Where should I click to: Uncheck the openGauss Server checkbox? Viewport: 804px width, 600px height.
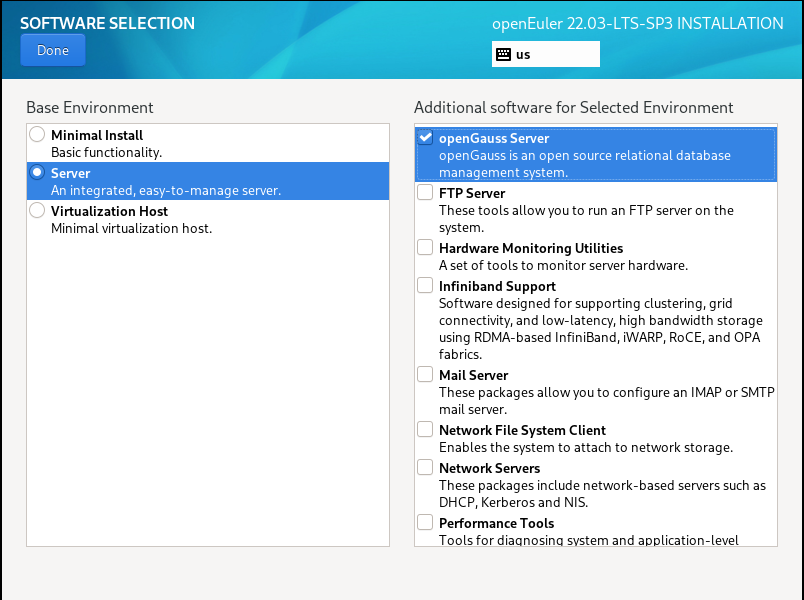click(425, 138)
